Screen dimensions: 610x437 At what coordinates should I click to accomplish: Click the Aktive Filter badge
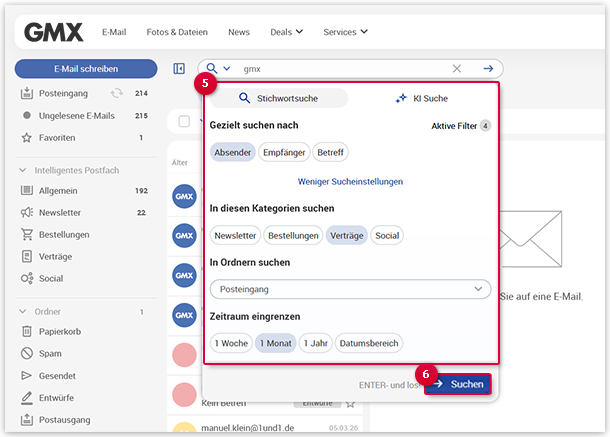tap(485, 126)
